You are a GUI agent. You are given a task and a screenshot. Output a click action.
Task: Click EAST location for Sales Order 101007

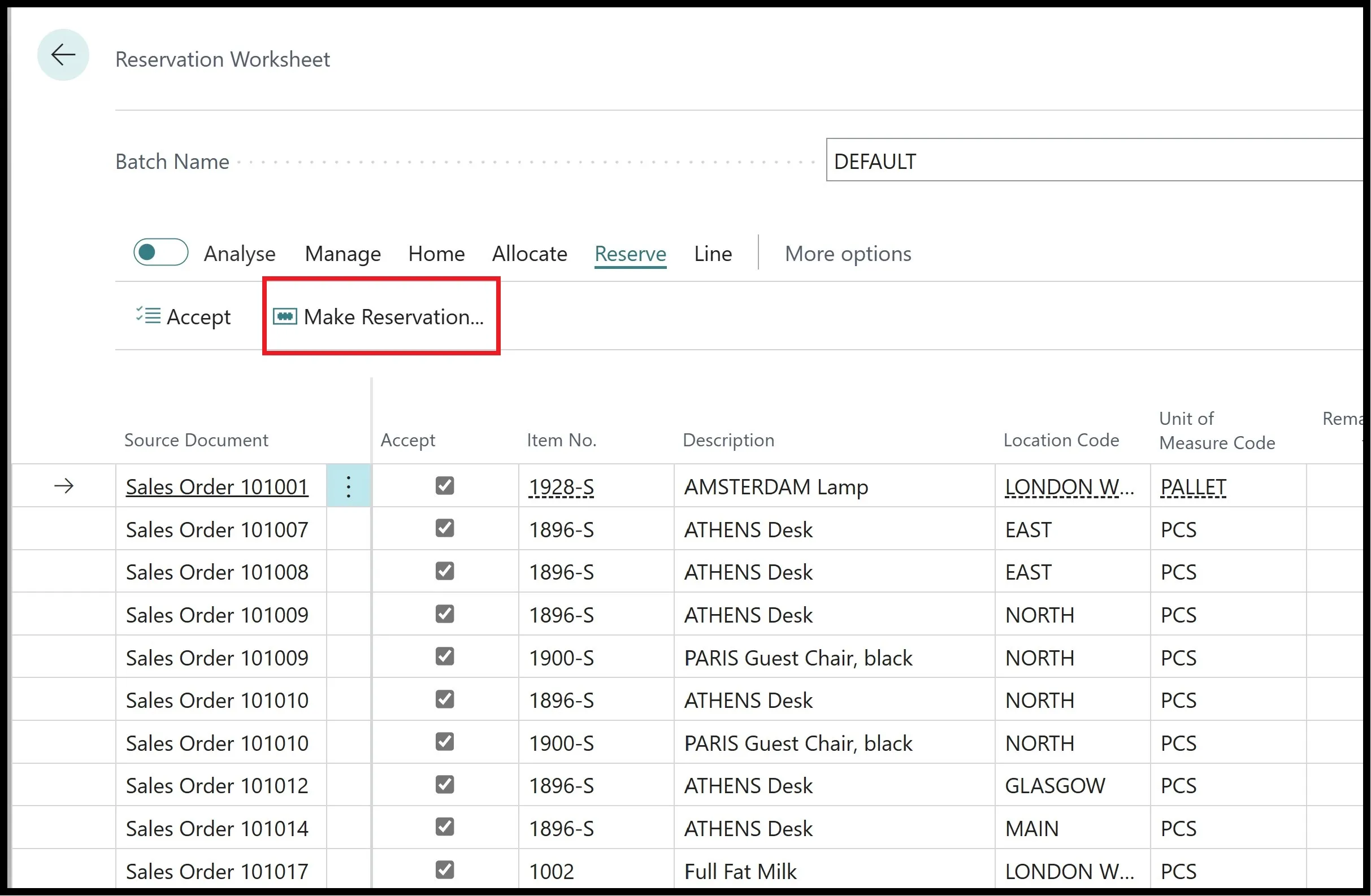pyautogui.click(x=1073, y=529)
